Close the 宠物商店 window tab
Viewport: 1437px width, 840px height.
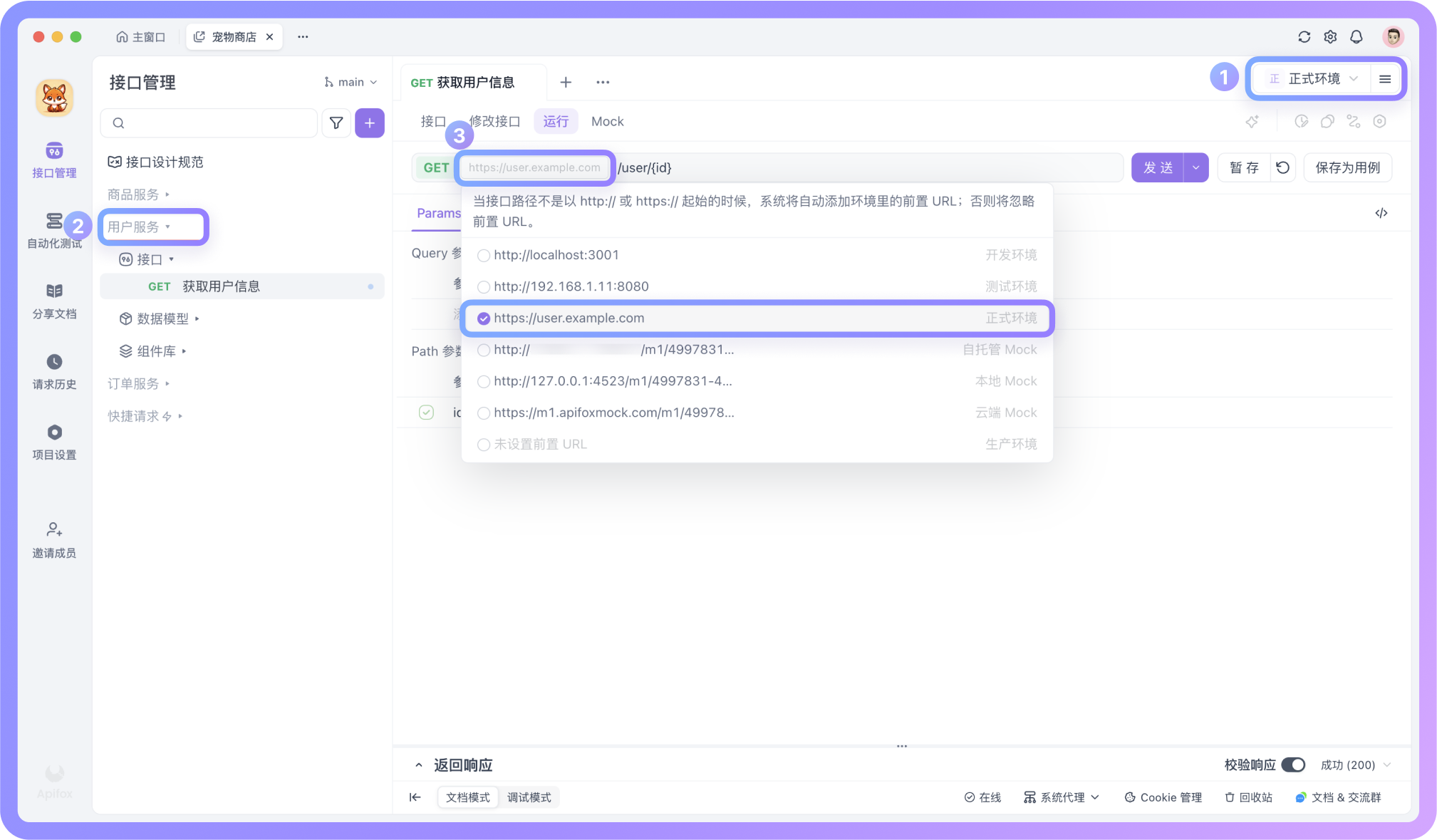(269, 37)
